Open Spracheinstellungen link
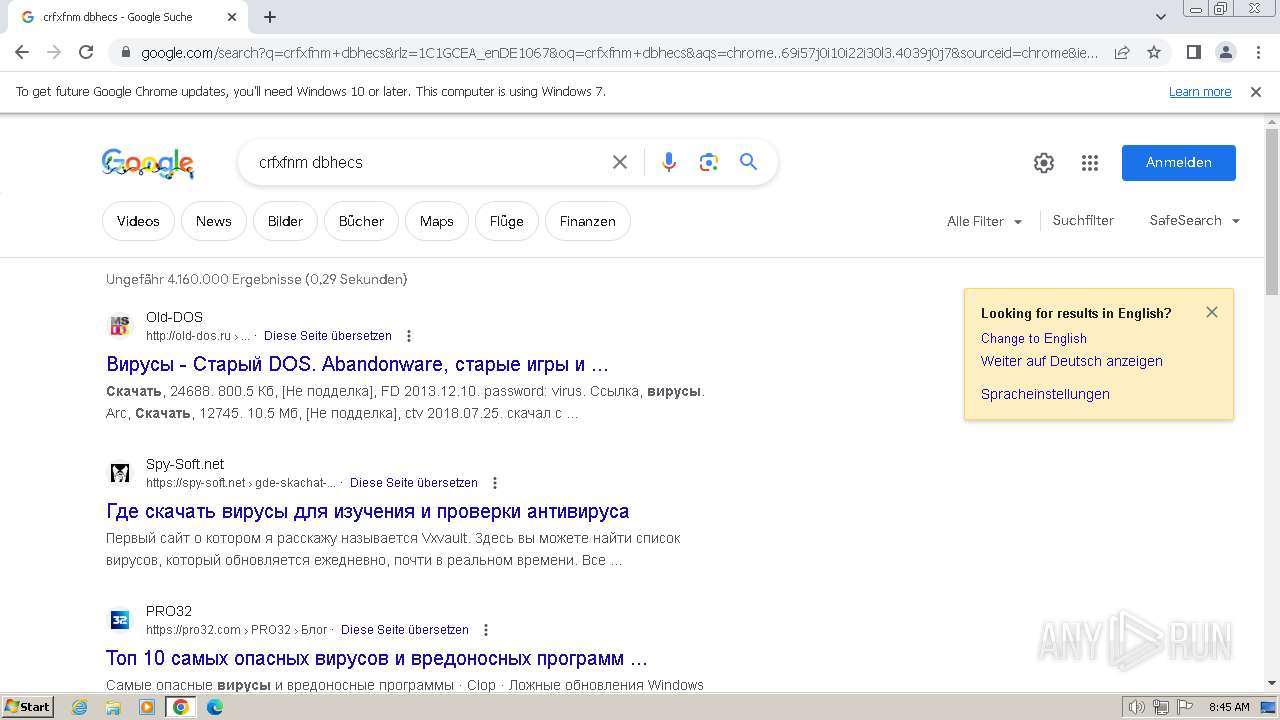 coord(1045,394)
